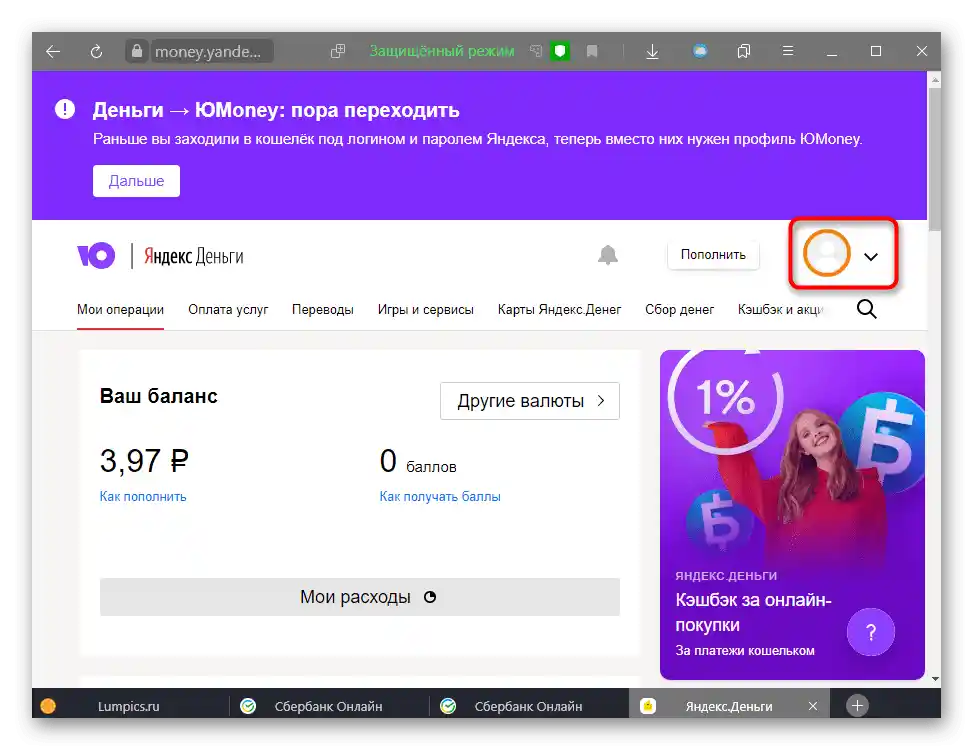Click the Ваш баланс heading
973x750 pixels.
(x=158, y=396)
